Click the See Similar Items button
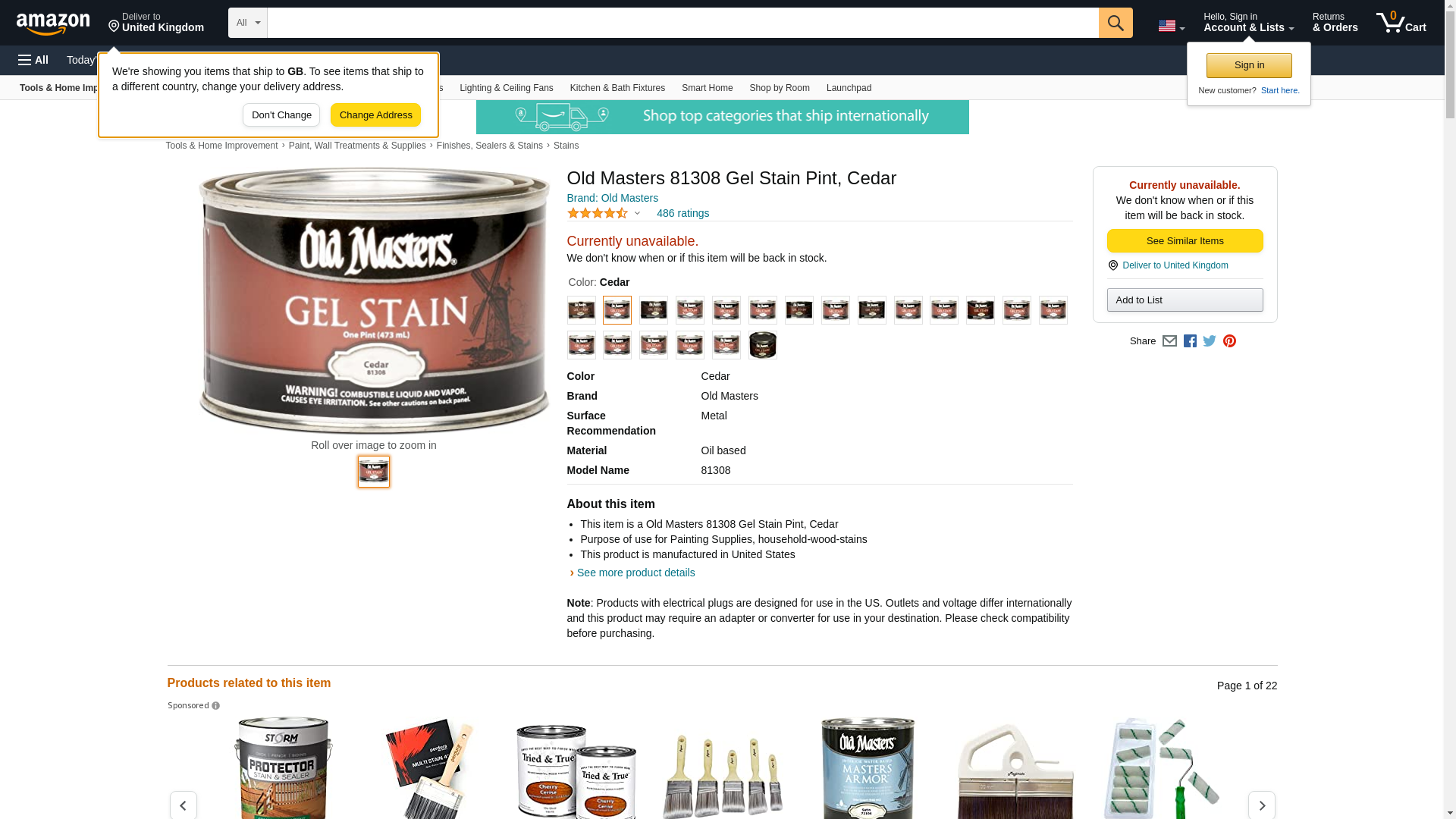This screenshot has height=819, width=1456. coord(1185,241)
